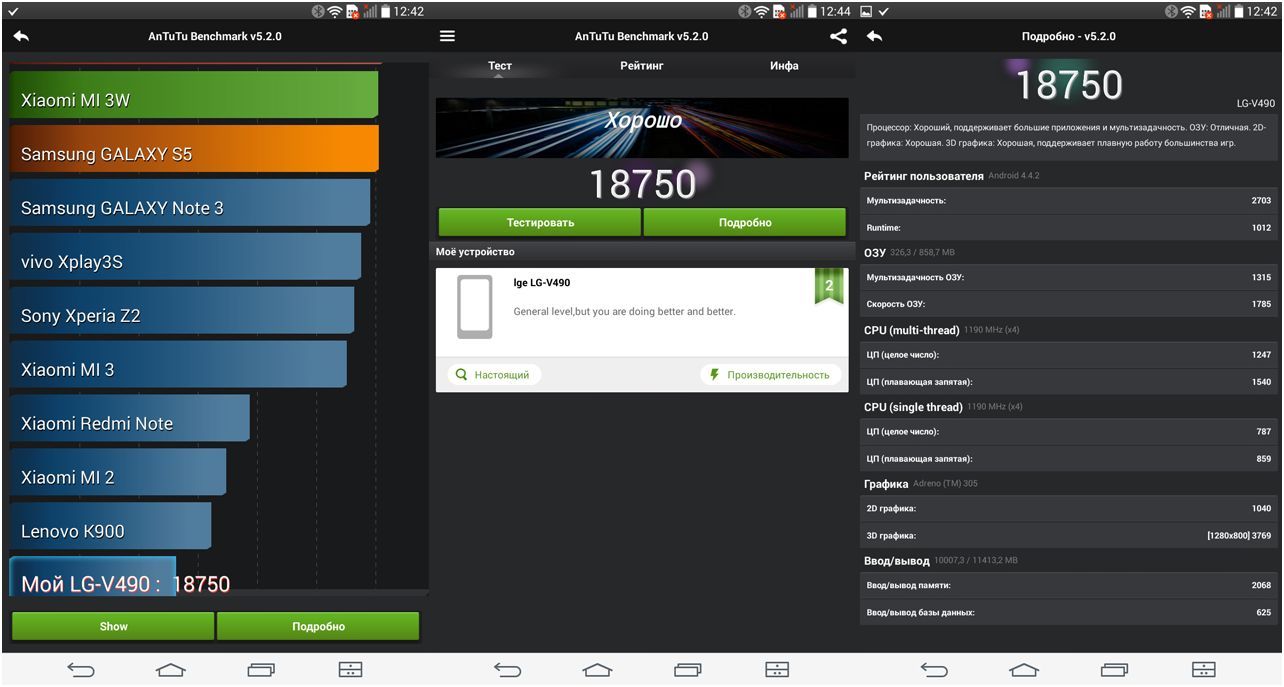This screenshot has height=687, width=1284.
Task: Tap the green rank 2 ribbon badge
Action: click(x=828, y=287)
